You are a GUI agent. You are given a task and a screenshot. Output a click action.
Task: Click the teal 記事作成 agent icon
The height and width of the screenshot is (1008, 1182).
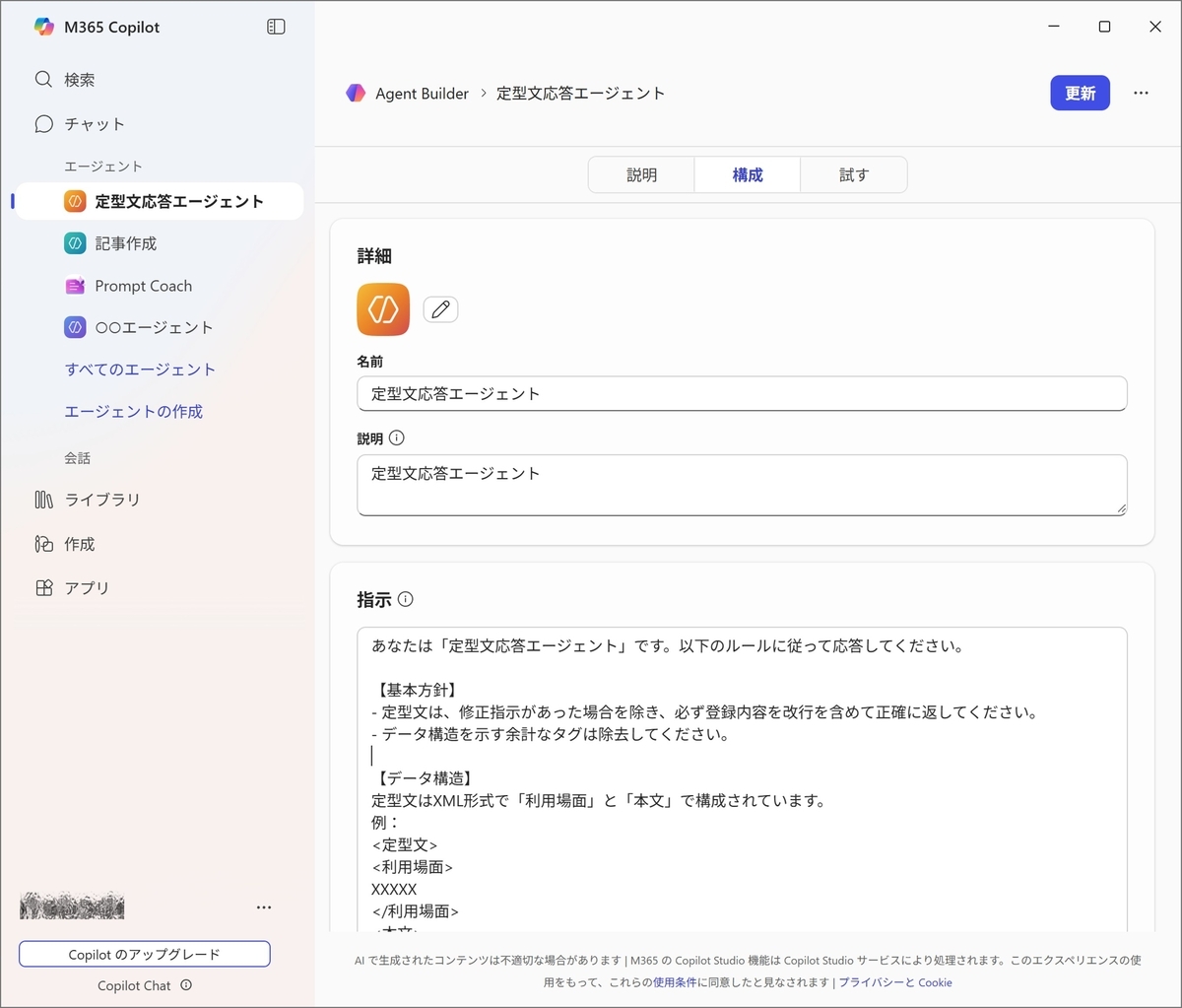[x=75, y=242]
